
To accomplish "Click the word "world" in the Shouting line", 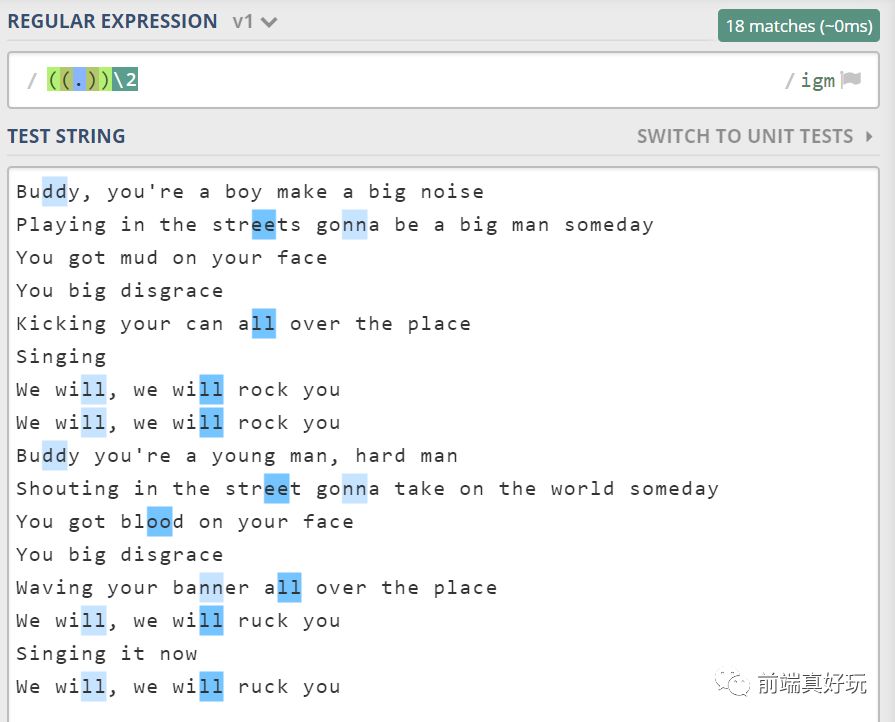I will pyautogui.click(x=582, y=489).
